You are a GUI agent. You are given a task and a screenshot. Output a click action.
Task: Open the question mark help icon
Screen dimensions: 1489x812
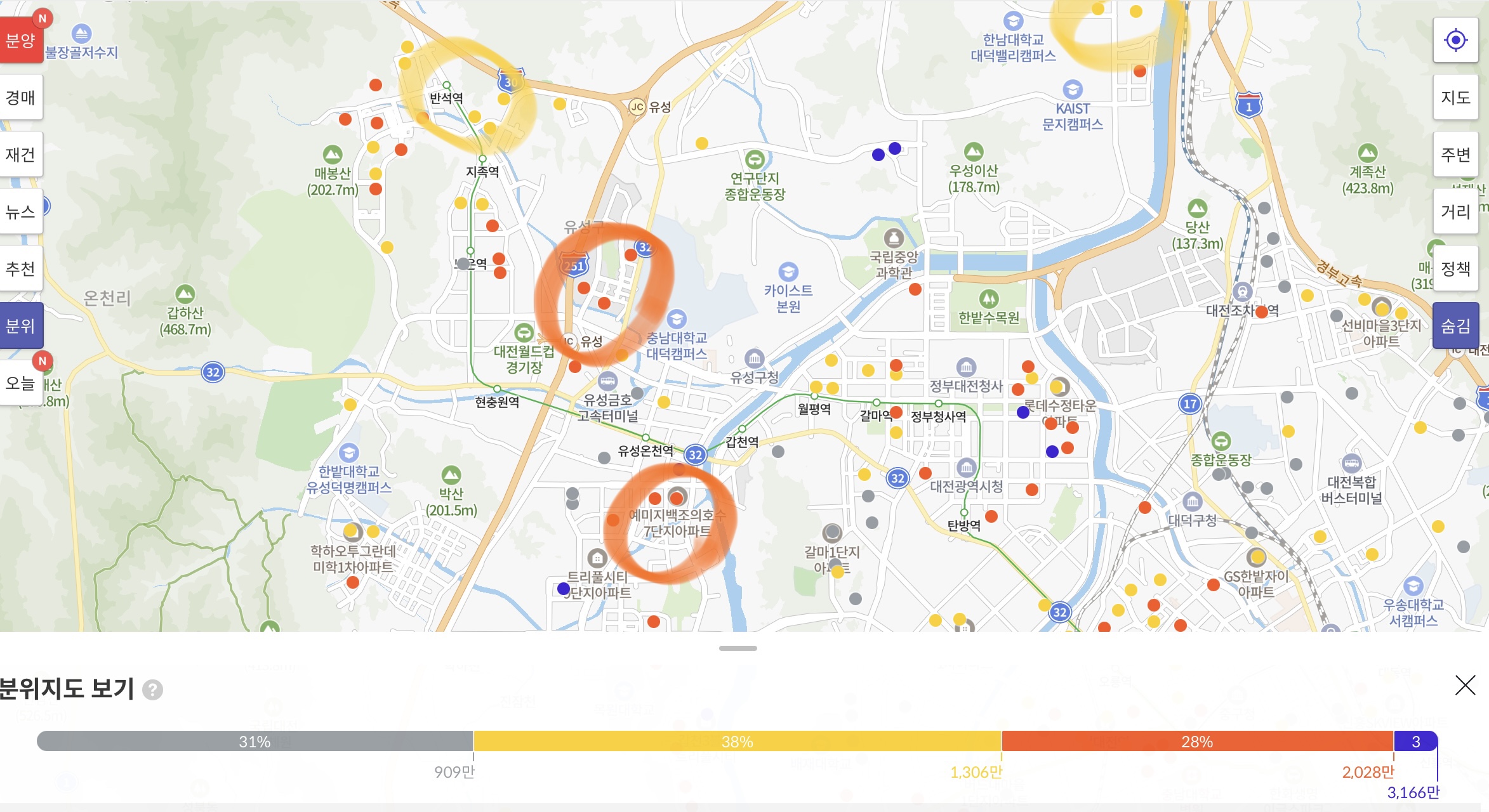pos(152,690)
